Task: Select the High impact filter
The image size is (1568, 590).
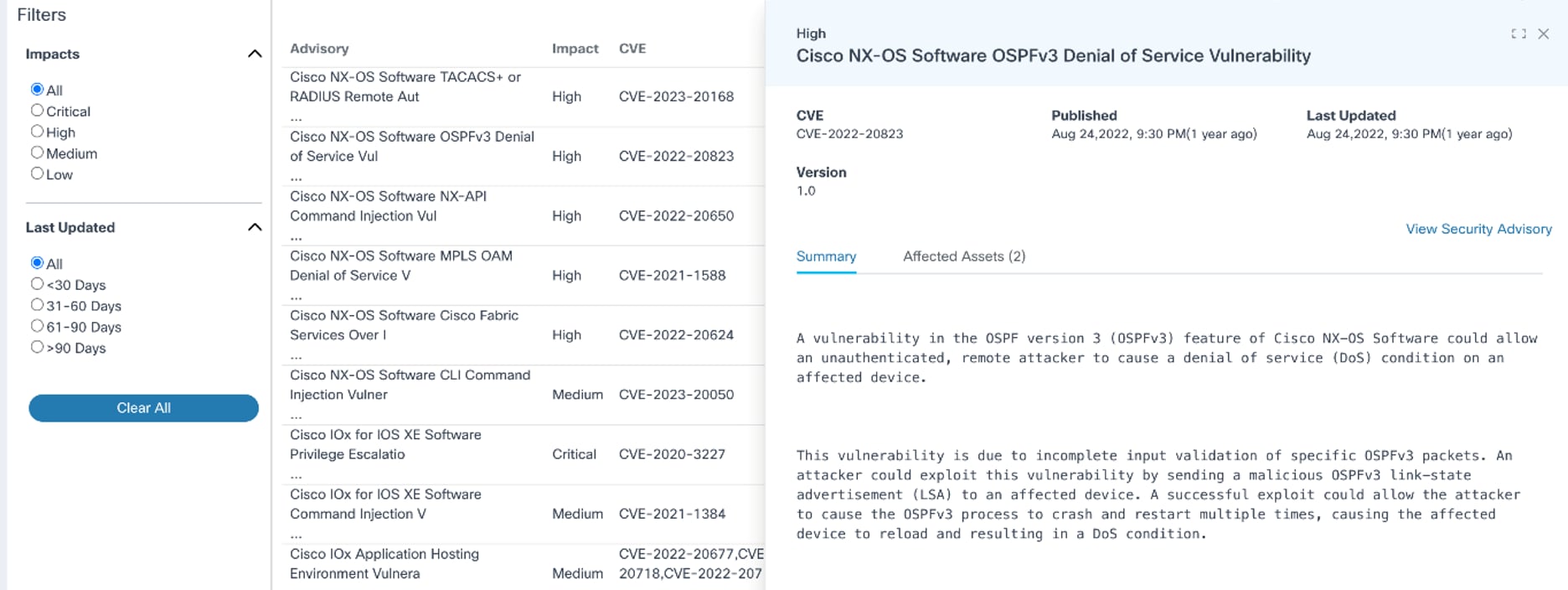Action: [37, 132]
